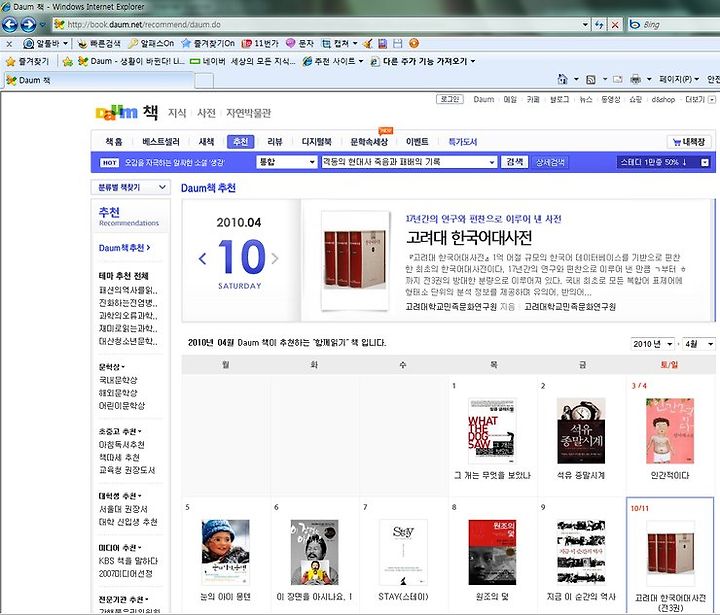Select the 디지털북 tab
Image resolution: width=720 pixels, height=615 pixels.
[x=316, y=142]
